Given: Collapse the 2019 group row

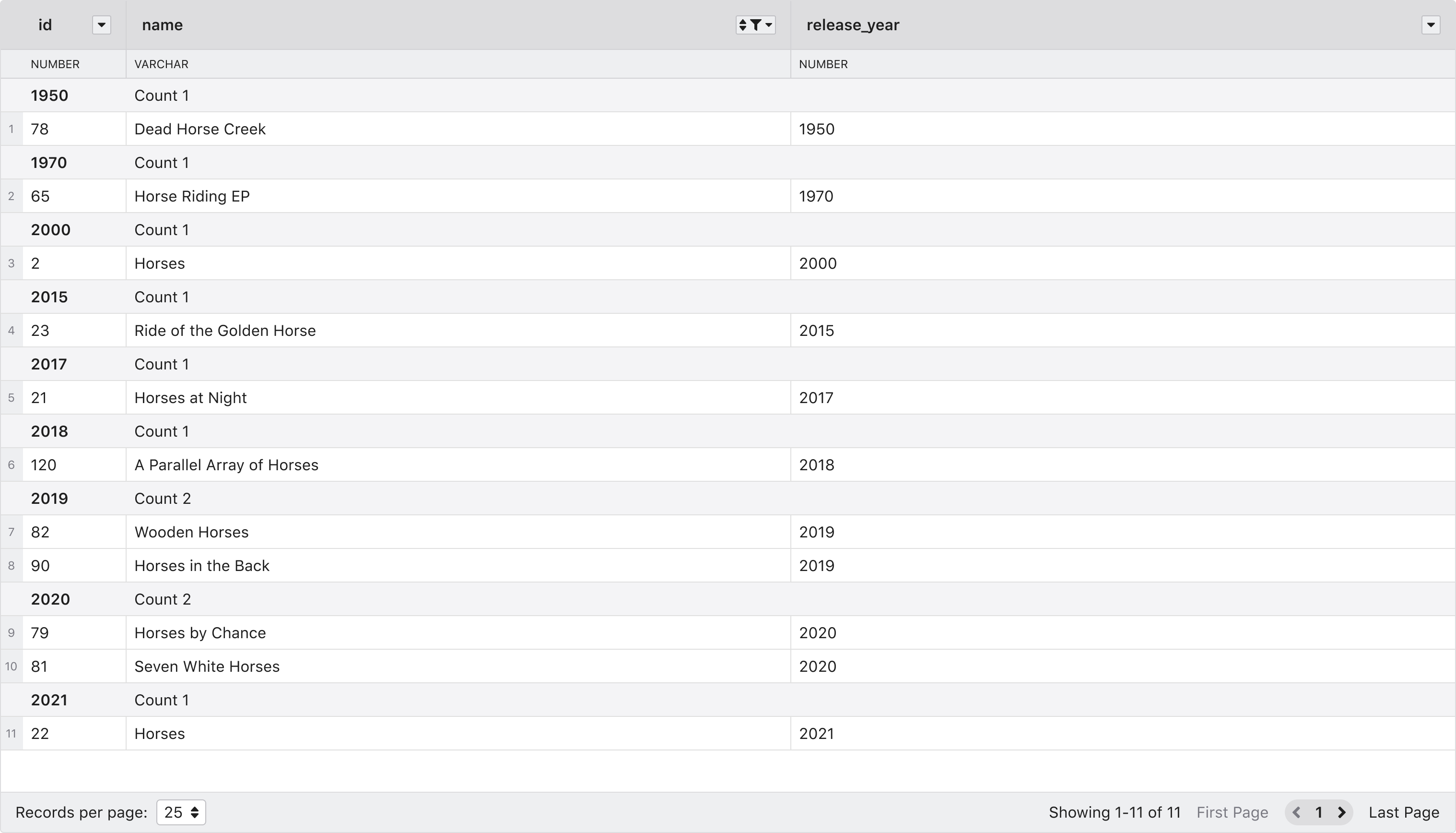Looking at the screenshot, I should pos(49,498).
